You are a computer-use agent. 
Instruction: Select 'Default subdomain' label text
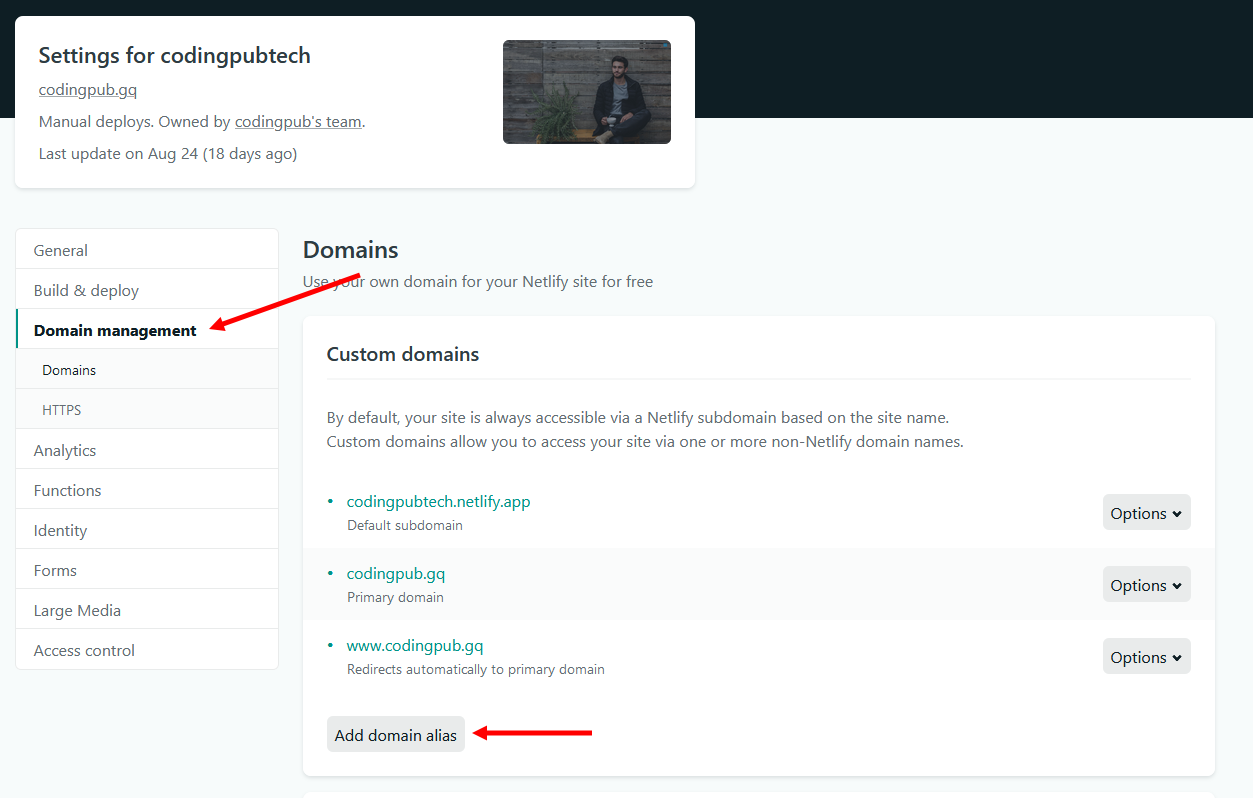(x=405, y=525)
